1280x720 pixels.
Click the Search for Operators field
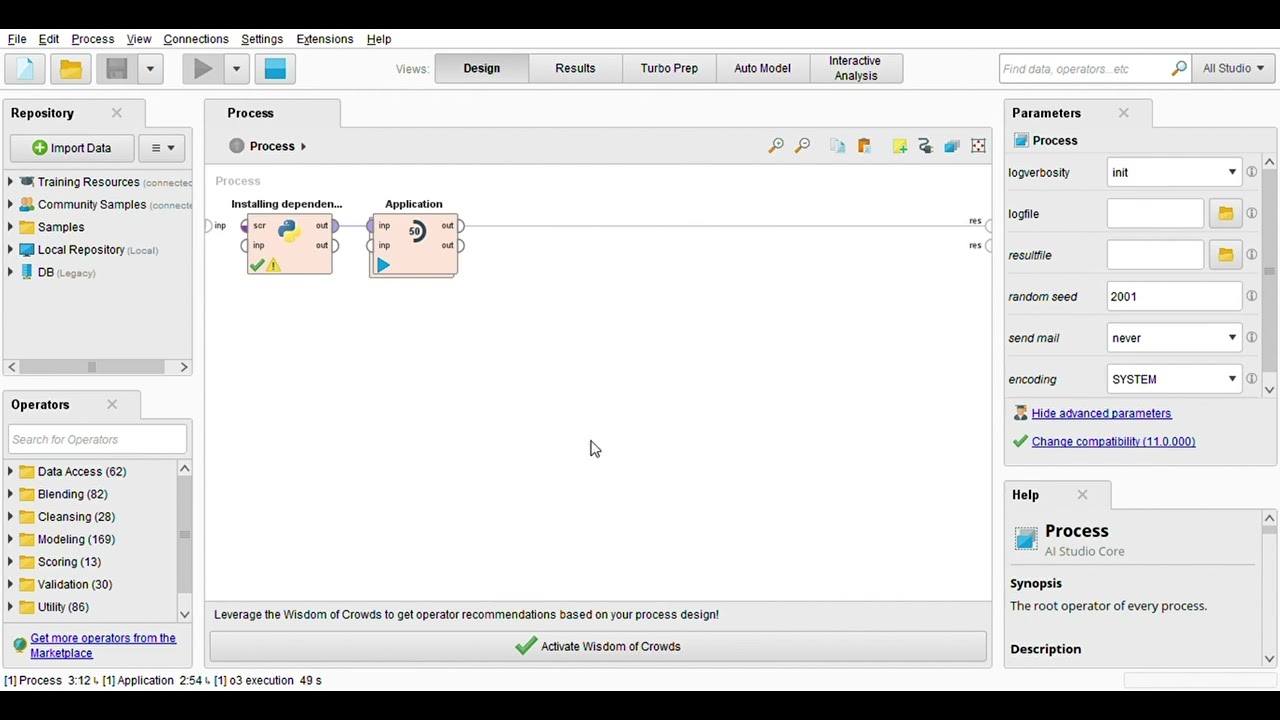(97, 439)
